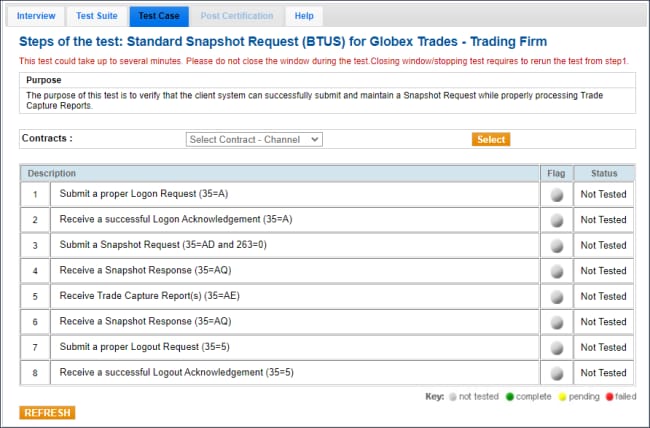Switch to the Interview tab
Viewport: 650px width, 428px height.
pyautogui.click(x=37, y=16)
